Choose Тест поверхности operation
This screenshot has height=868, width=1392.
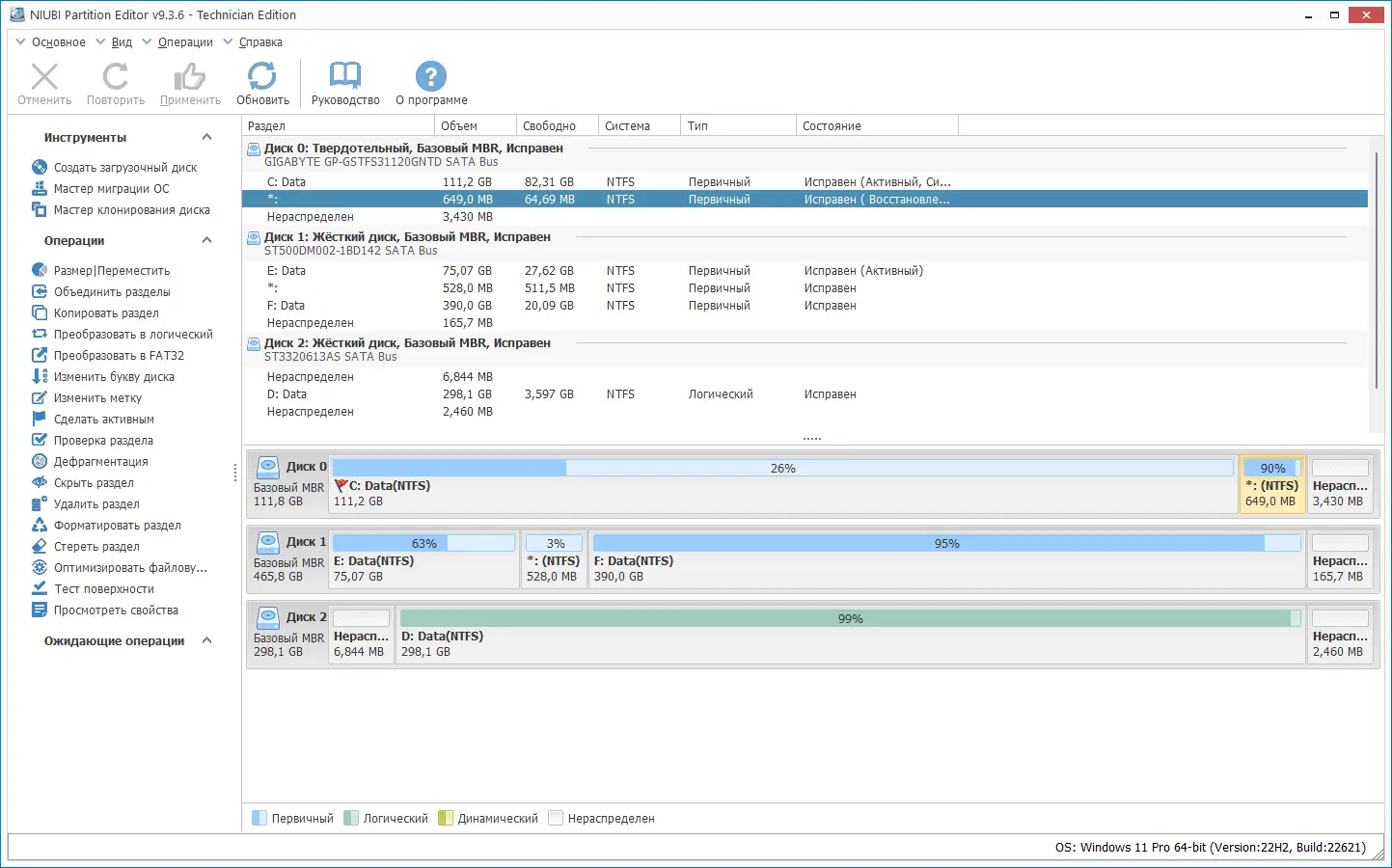pyautogui.click(x=103, y=589)
